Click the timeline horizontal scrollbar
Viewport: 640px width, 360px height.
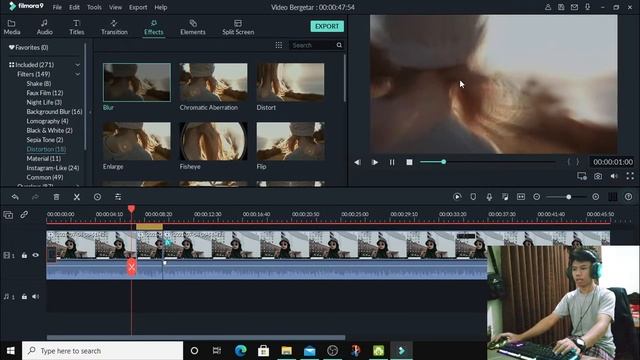coord(196,338)
